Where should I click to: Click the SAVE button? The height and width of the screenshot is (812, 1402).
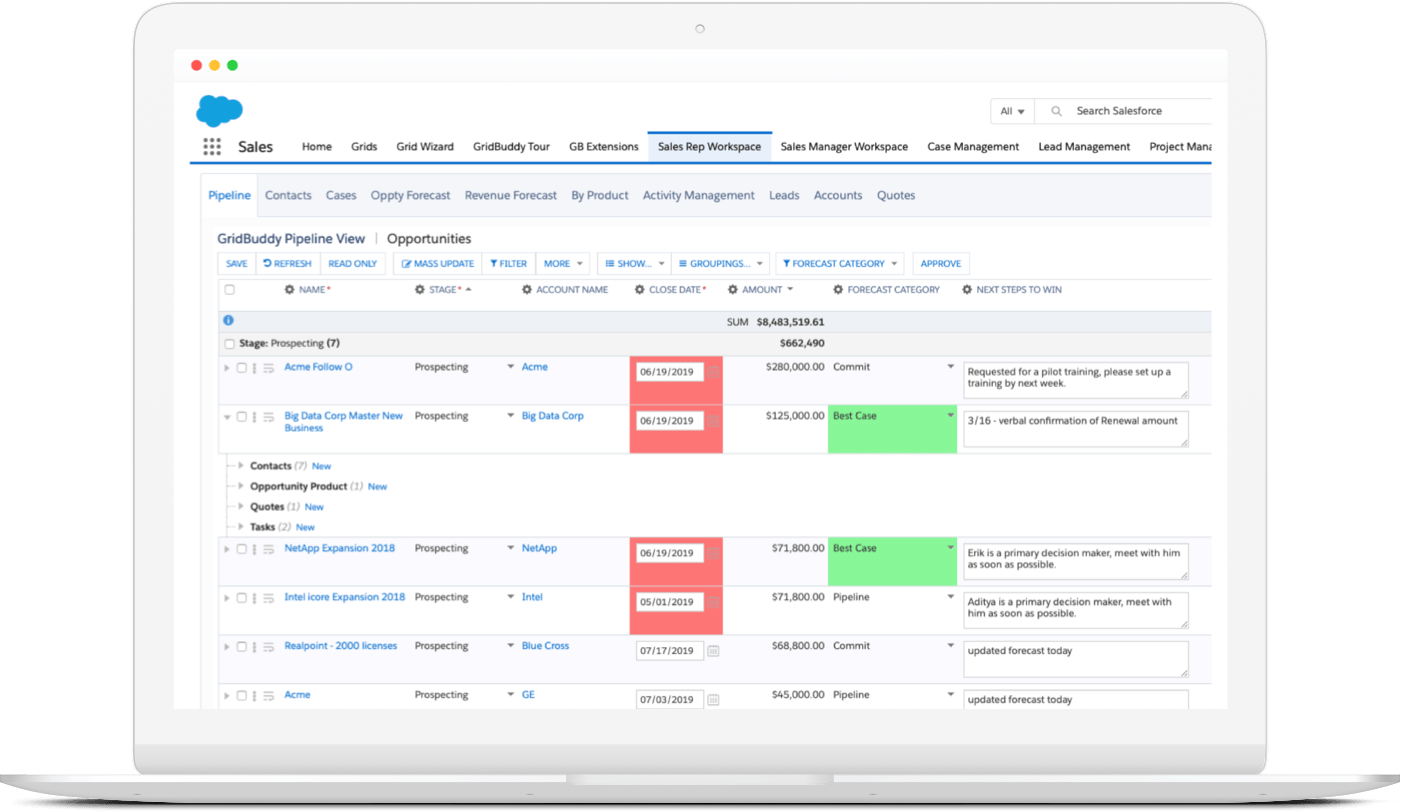[237, 264]
